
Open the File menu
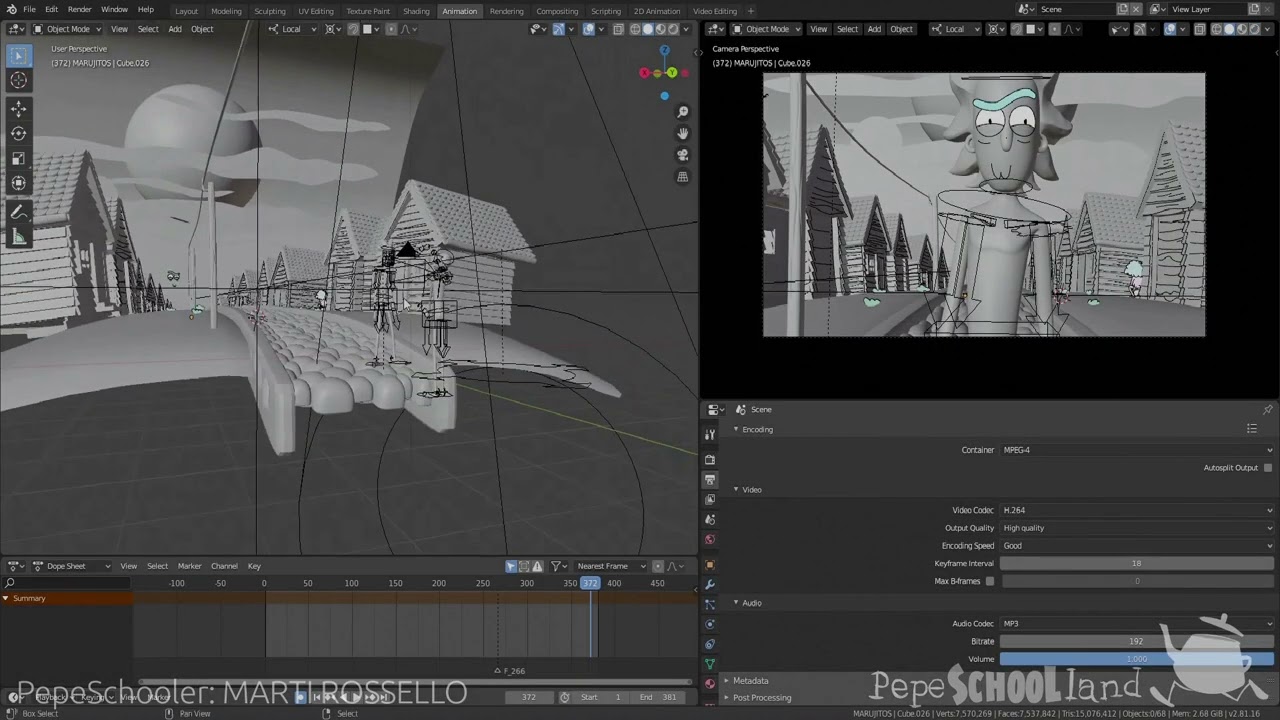pyautogui.click(x=29, y=9)
